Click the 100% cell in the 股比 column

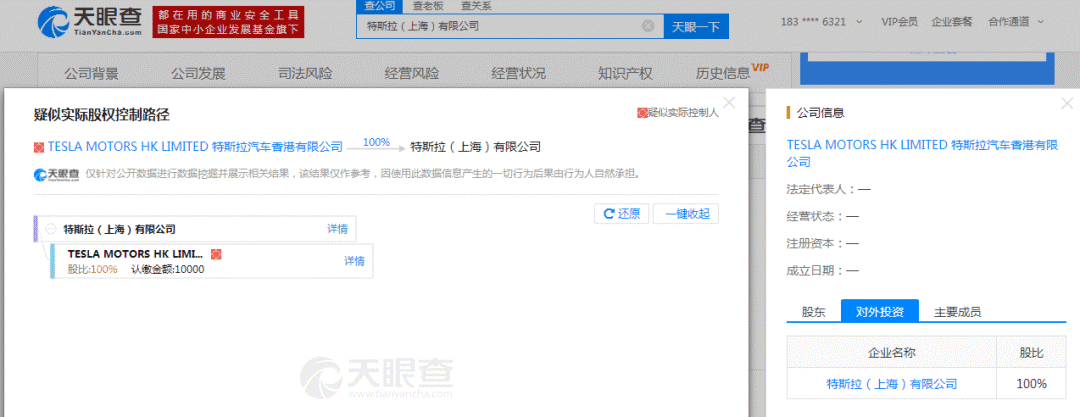click(1031, 384)
